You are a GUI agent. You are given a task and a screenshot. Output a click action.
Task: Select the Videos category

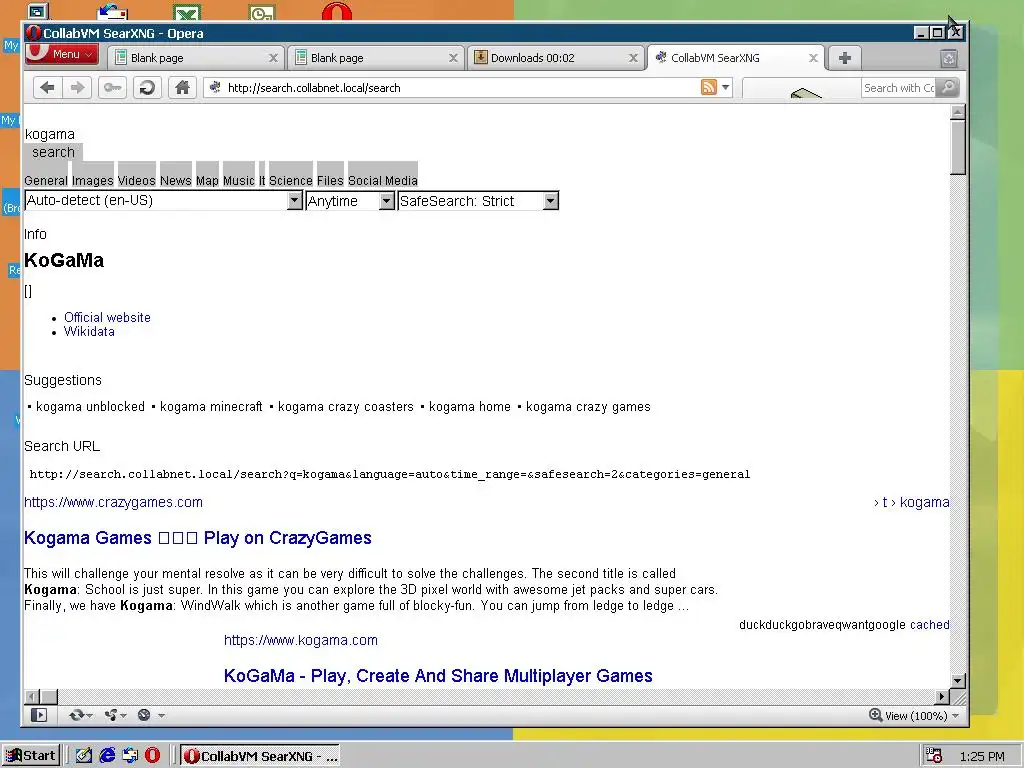(x=136, y=180)
